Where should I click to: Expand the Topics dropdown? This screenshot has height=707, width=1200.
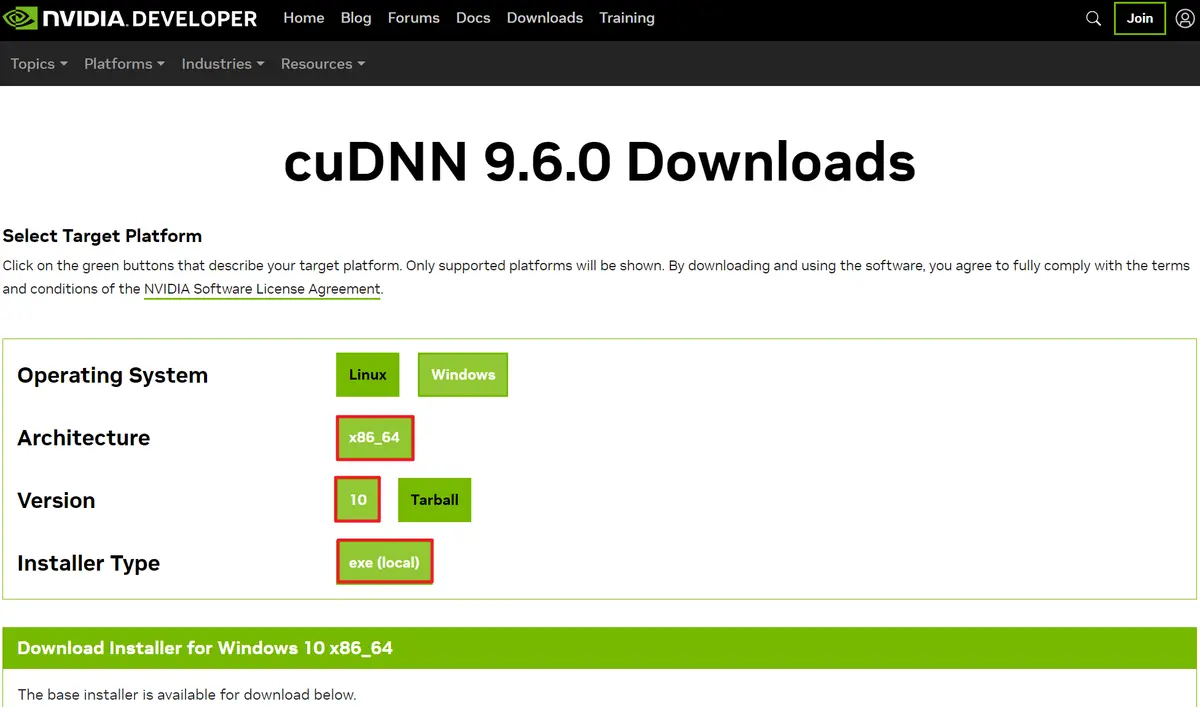click(39, 64)
